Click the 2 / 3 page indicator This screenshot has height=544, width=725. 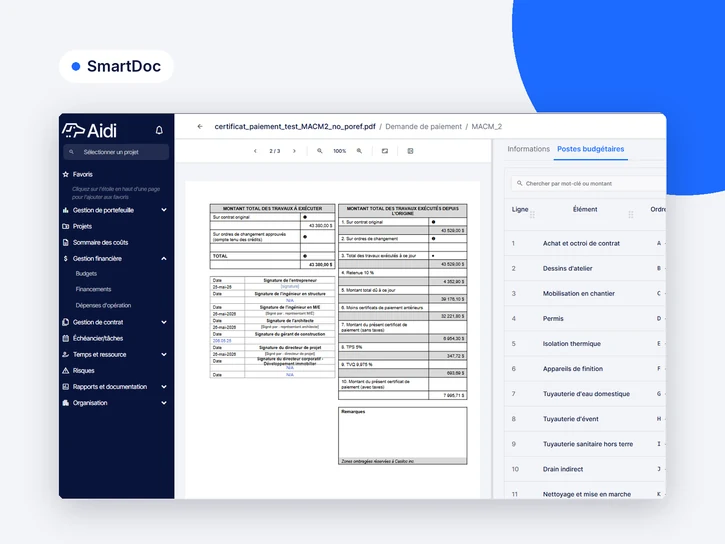click(275, 151)
